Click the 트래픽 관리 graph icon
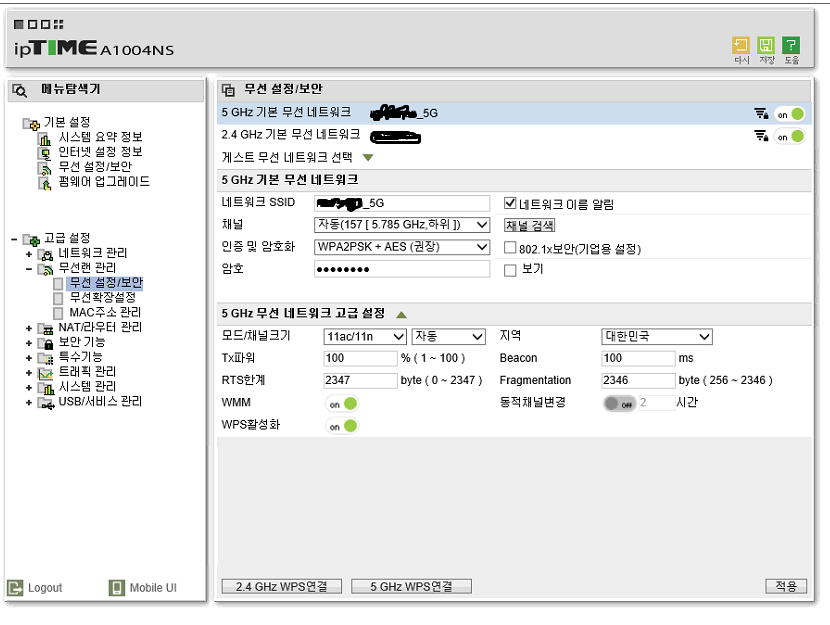This screenshot has width=830, height=625. 46,373
